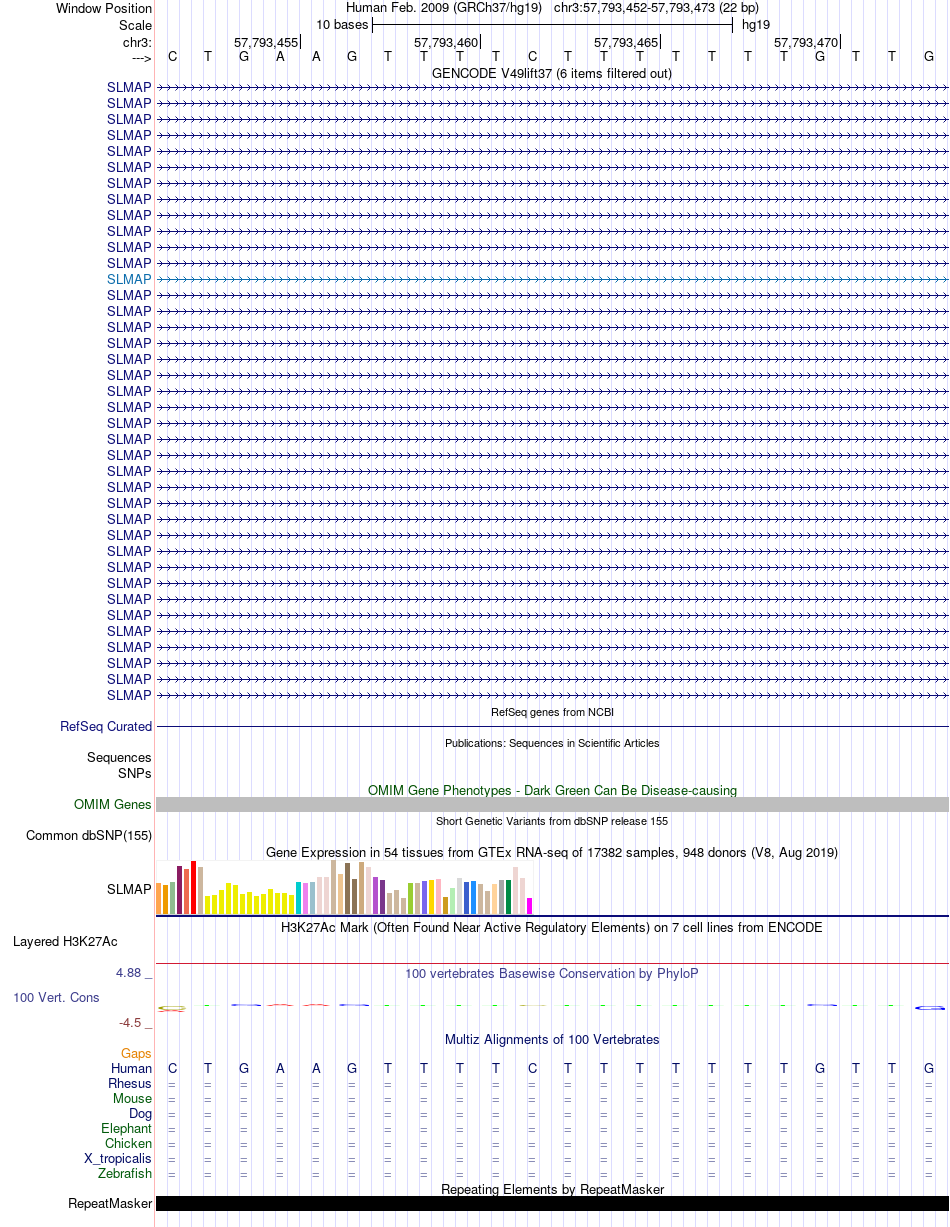Select the Sequences SNPs track label
The image size is (950, 1227).
[119, 766]
